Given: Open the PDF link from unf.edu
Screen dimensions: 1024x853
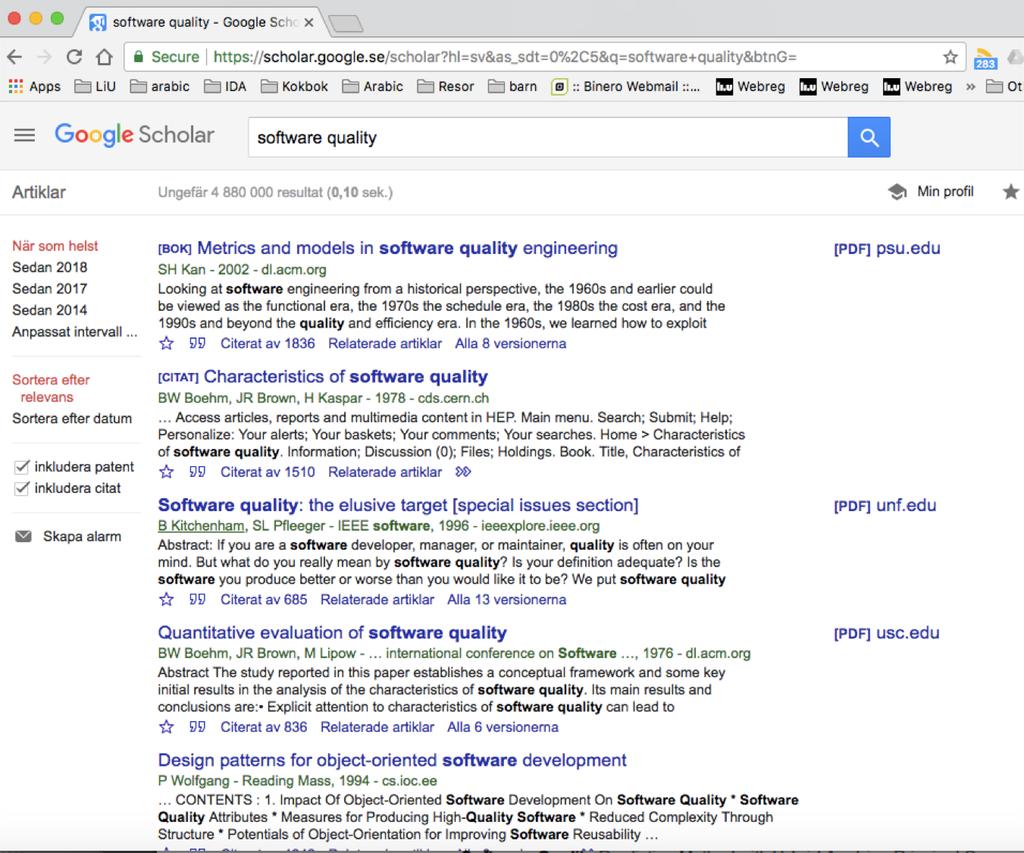Looking at the screenshot, I should coord(885,506).
